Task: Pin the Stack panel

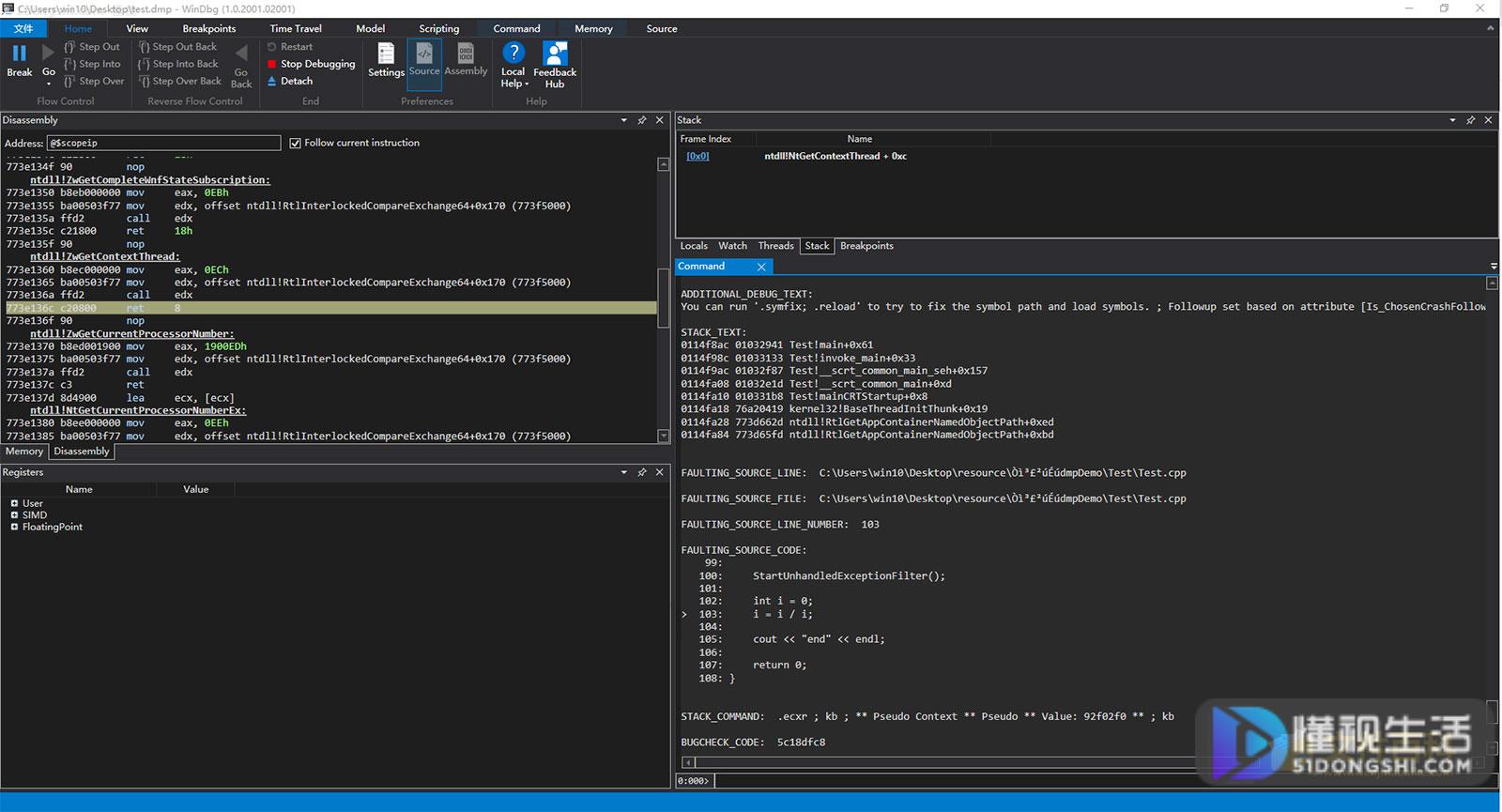Action: click(x=1471, y=120)
